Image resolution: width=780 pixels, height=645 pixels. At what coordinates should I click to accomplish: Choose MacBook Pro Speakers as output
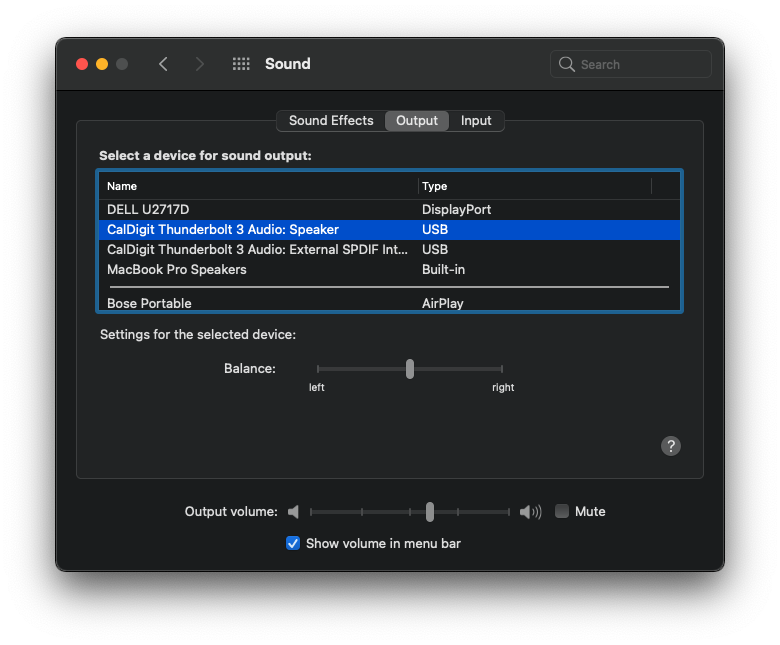click(x=177, y=269)
